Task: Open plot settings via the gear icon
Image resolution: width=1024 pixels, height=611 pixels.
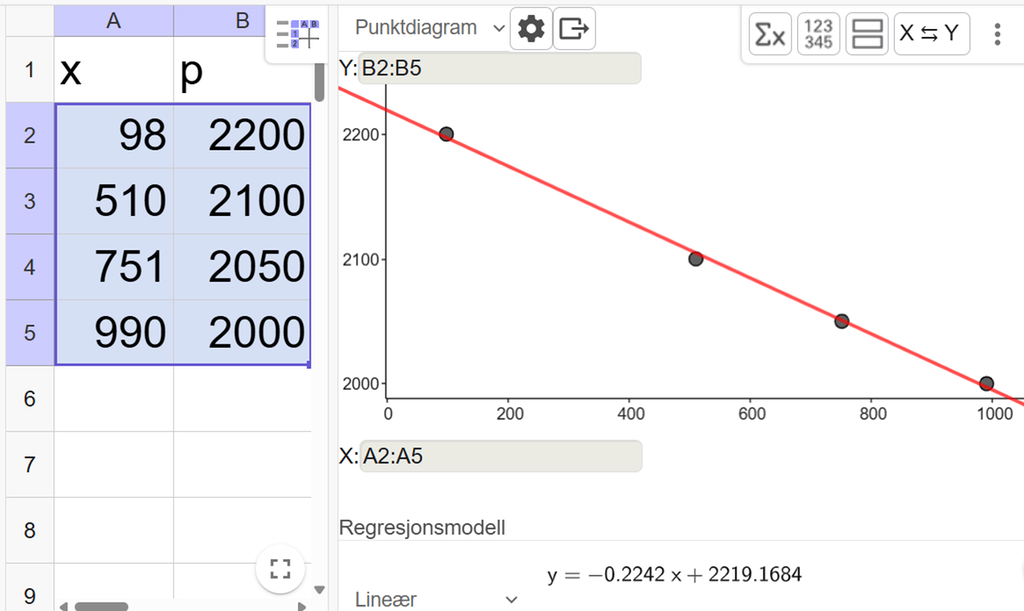Action: tap(530, 28)
